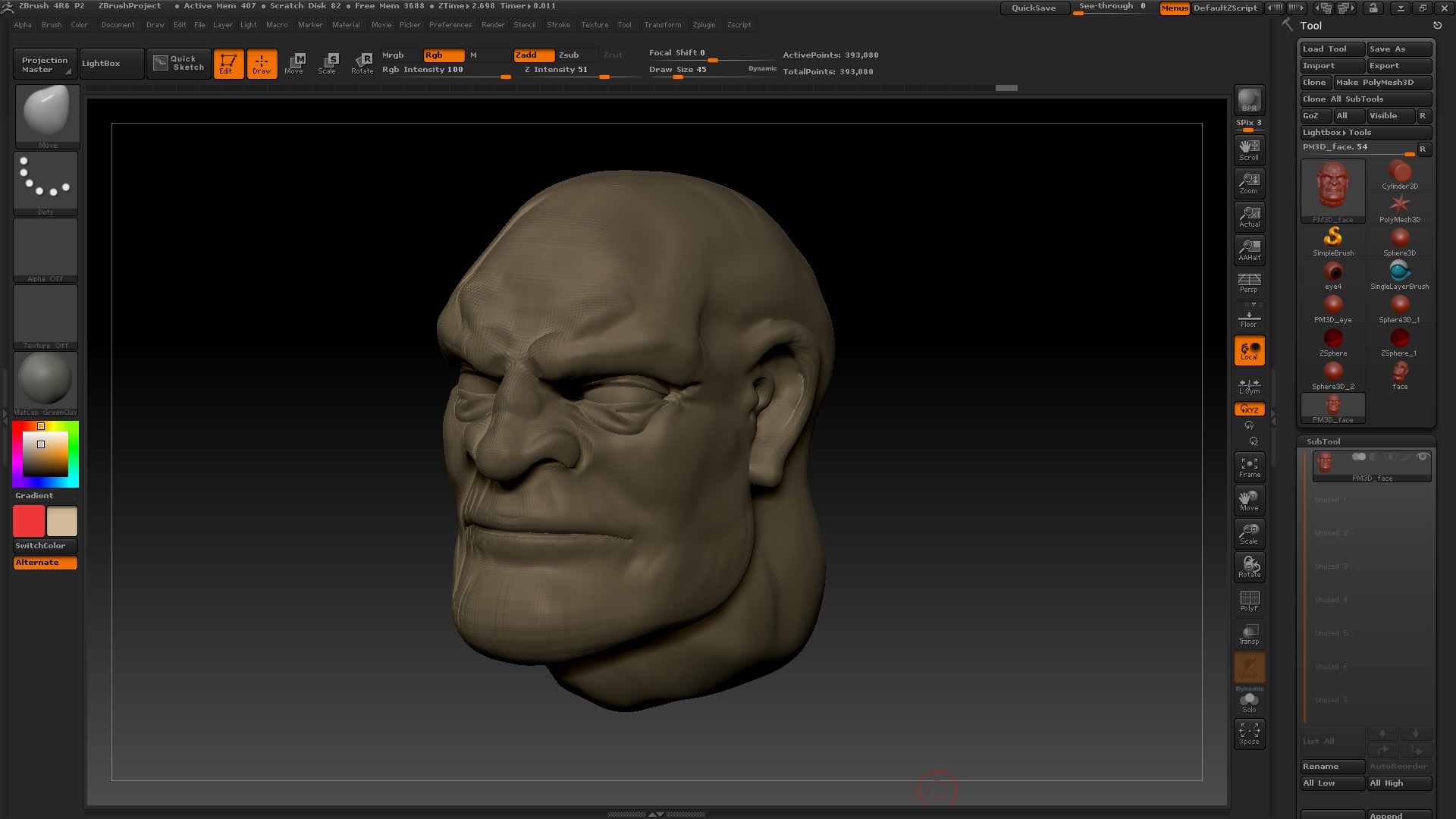
Task: Click the QuickSave button
Action: [x=1034, y=8]
